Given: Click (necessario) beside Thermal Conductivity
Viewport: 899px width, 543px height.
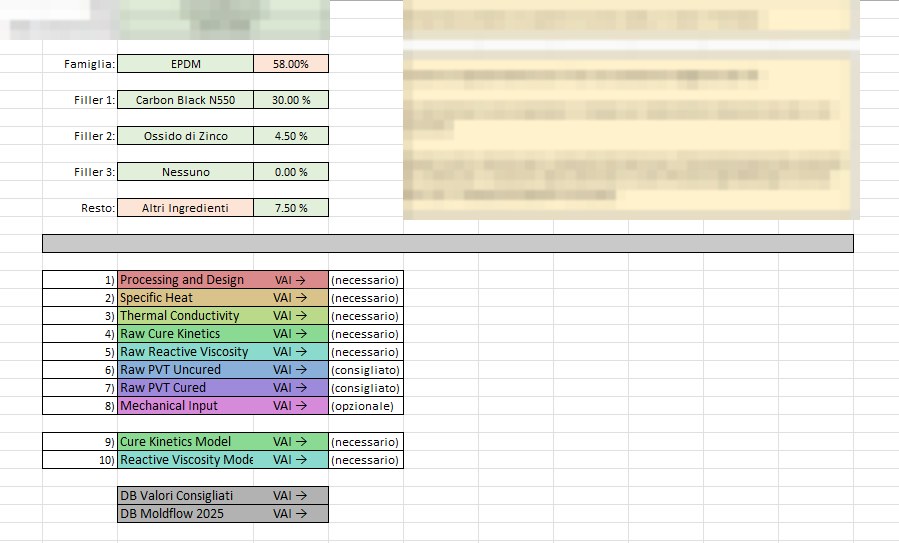Looking at the screenshot, I should click(366, 315).
